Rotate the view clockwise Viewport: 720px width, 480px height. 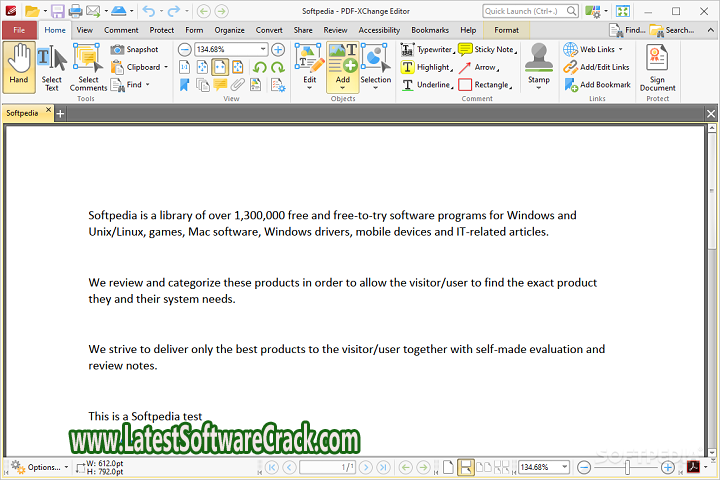277,67
